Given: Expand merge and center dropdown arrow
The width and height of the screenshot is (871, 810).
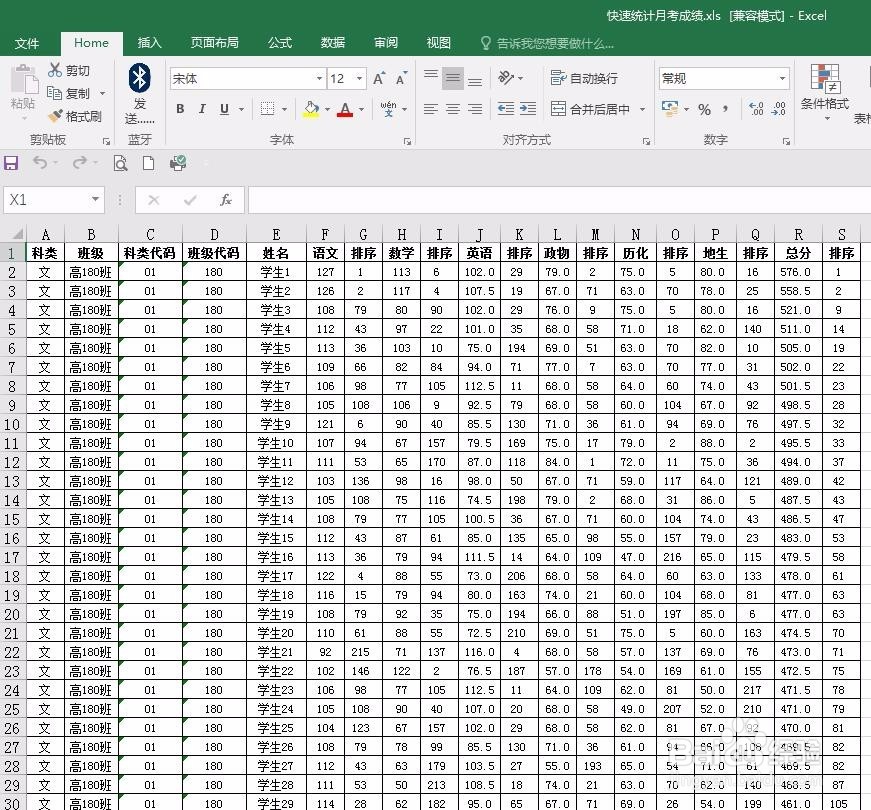Looking at the screenshot, I should (x=642, y=109).
